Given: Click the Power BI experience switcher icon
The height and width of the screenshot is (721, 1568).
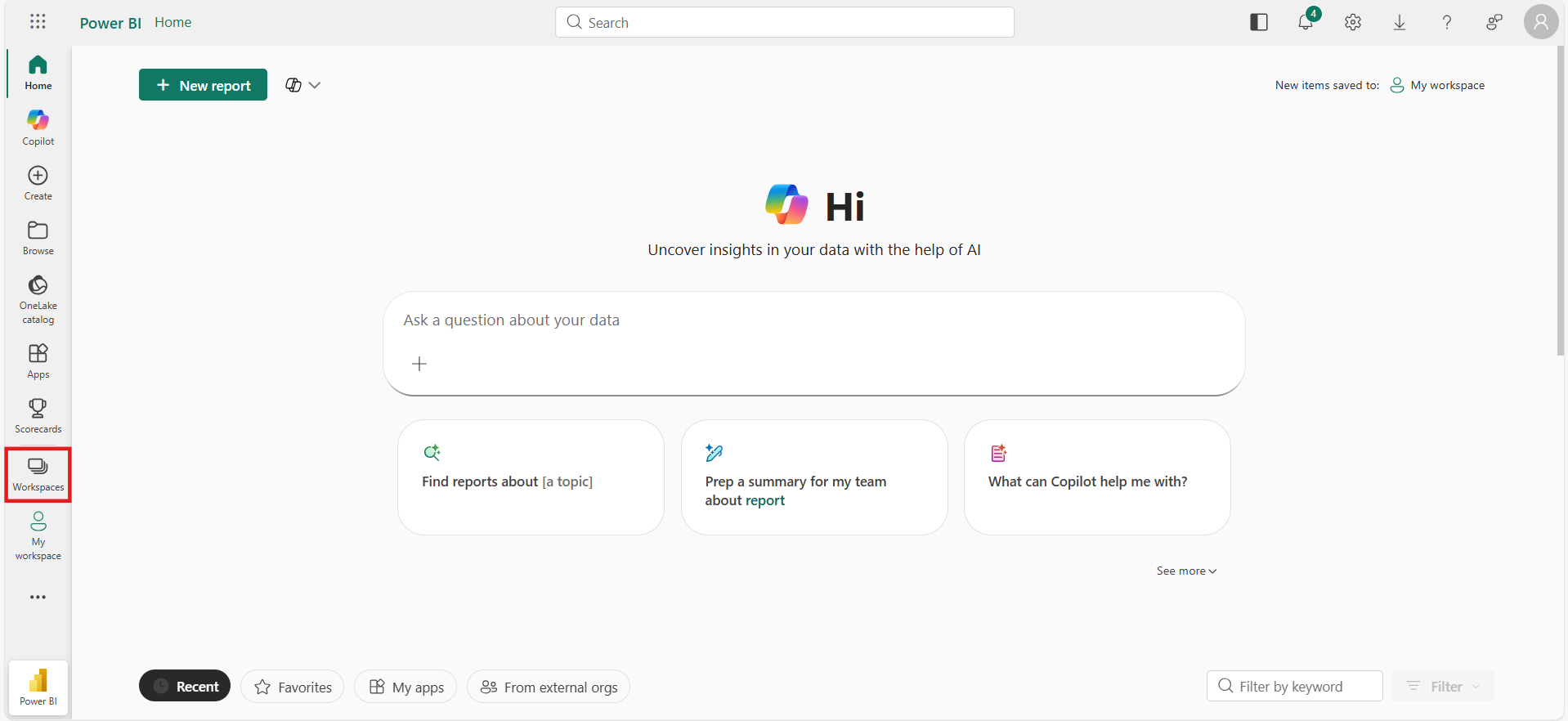Looking at the screenshot, I should (38, 687).
